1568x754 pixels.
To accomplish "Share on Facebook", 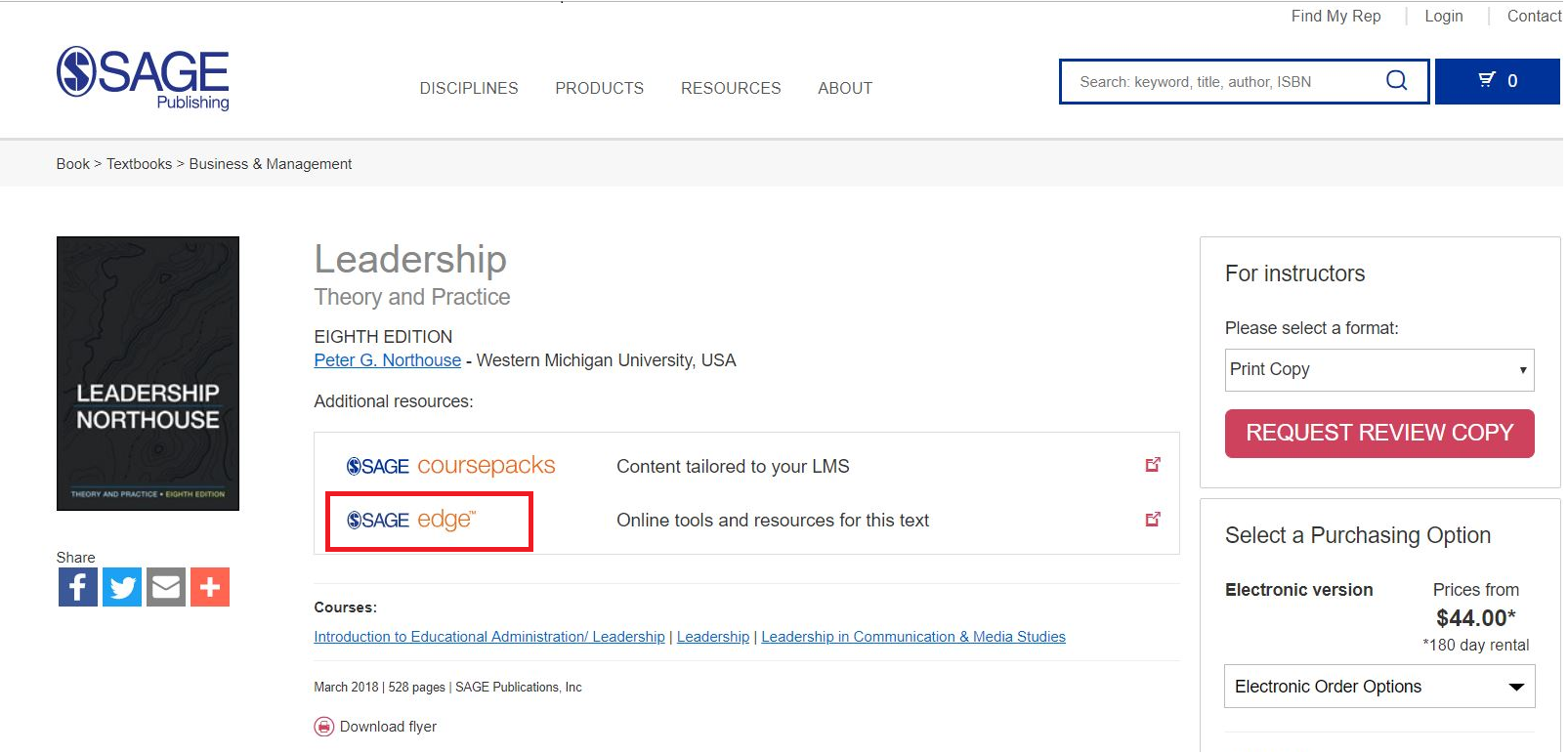I will 77,587.
